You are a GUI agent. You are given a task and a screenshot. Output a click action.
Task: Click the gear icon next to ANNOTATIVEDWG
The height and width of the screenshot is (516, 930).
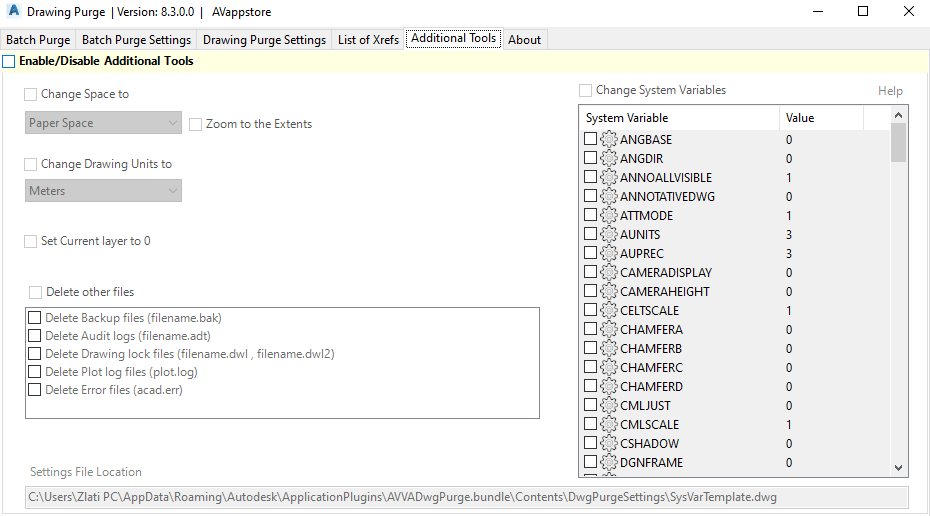coord(609,196)
